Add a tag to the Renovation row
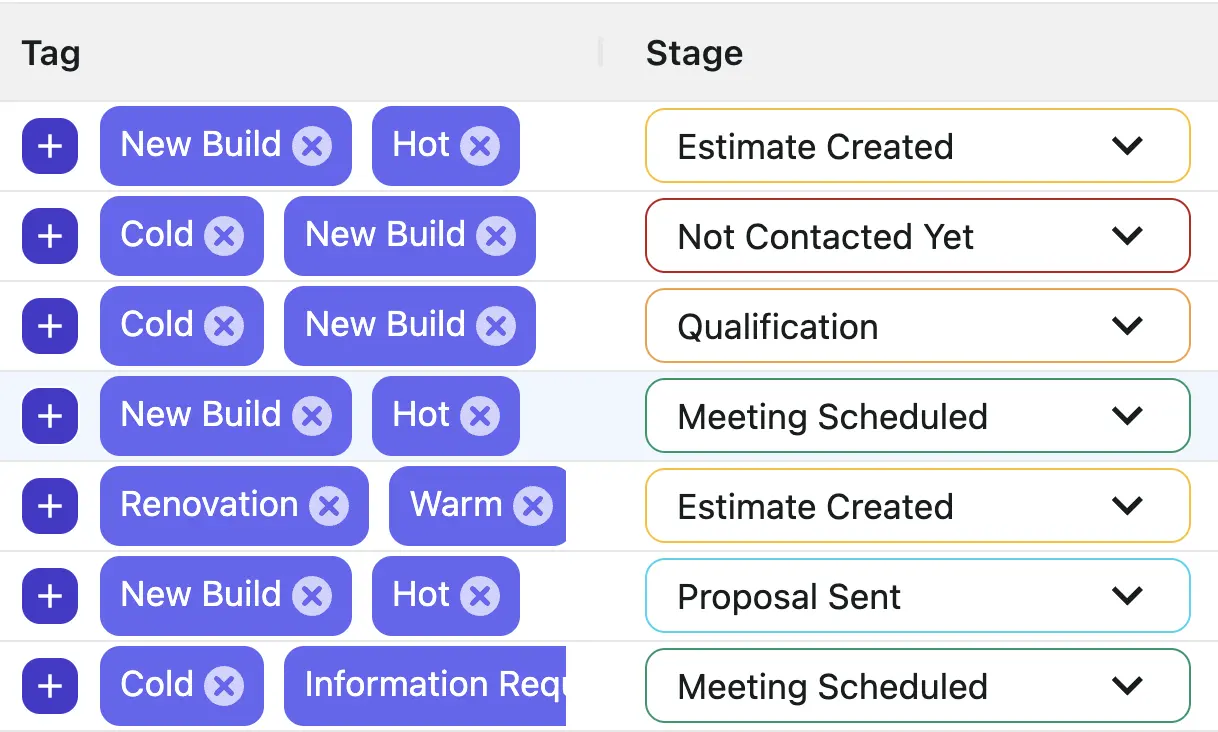Screen dimensions: 1218x732 [x=50, y=506]
